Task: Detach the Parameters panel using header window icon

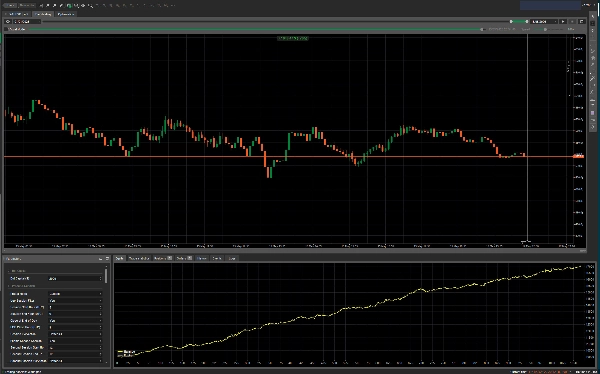Action: pyautogui.click(x=107, y=259)
